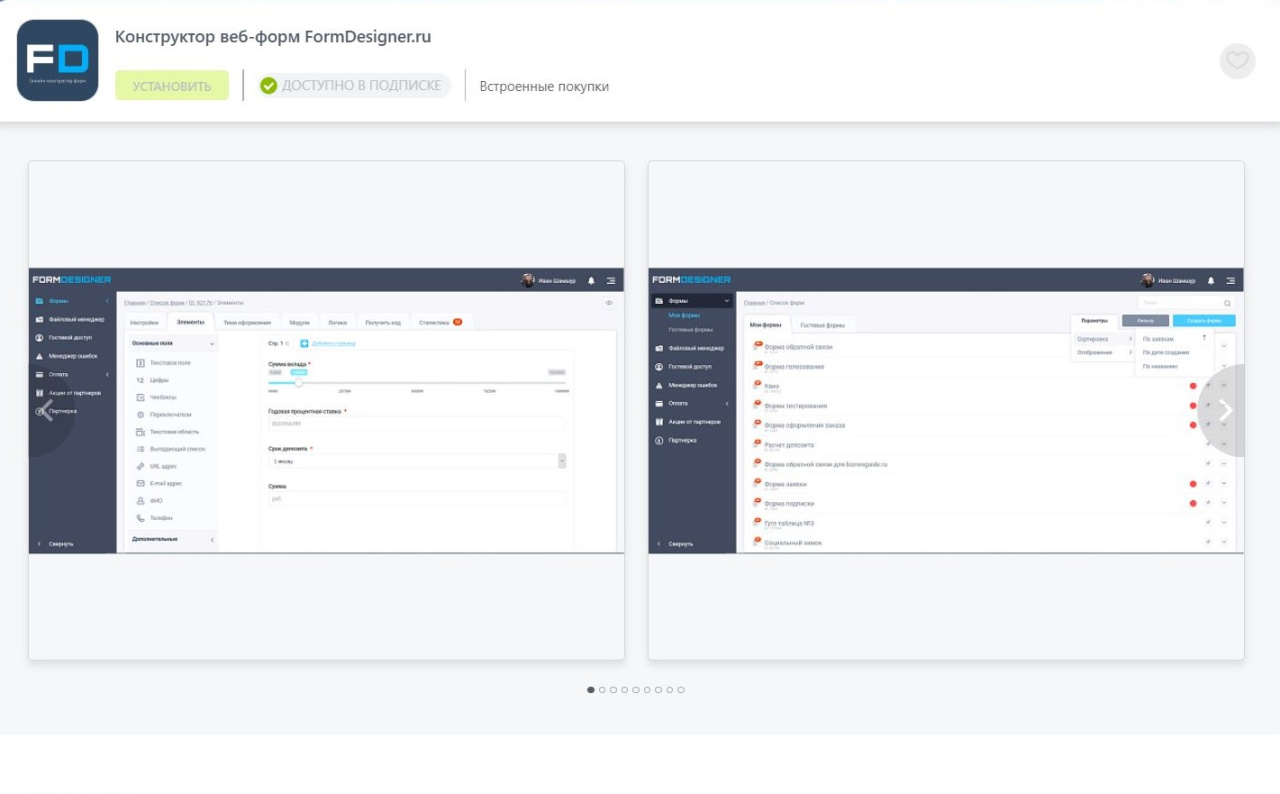Go to the previous screenshot with left arrow
Viewport: 1280px width, 794px height.
coord(46,410)
